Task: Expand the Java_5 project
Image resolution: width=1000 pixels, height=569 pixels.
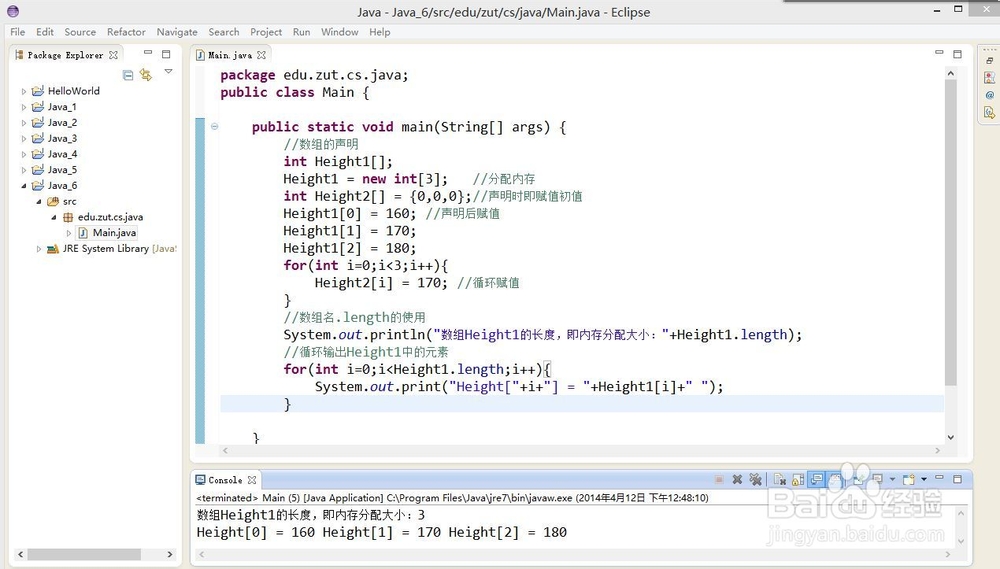Action: 24,170
